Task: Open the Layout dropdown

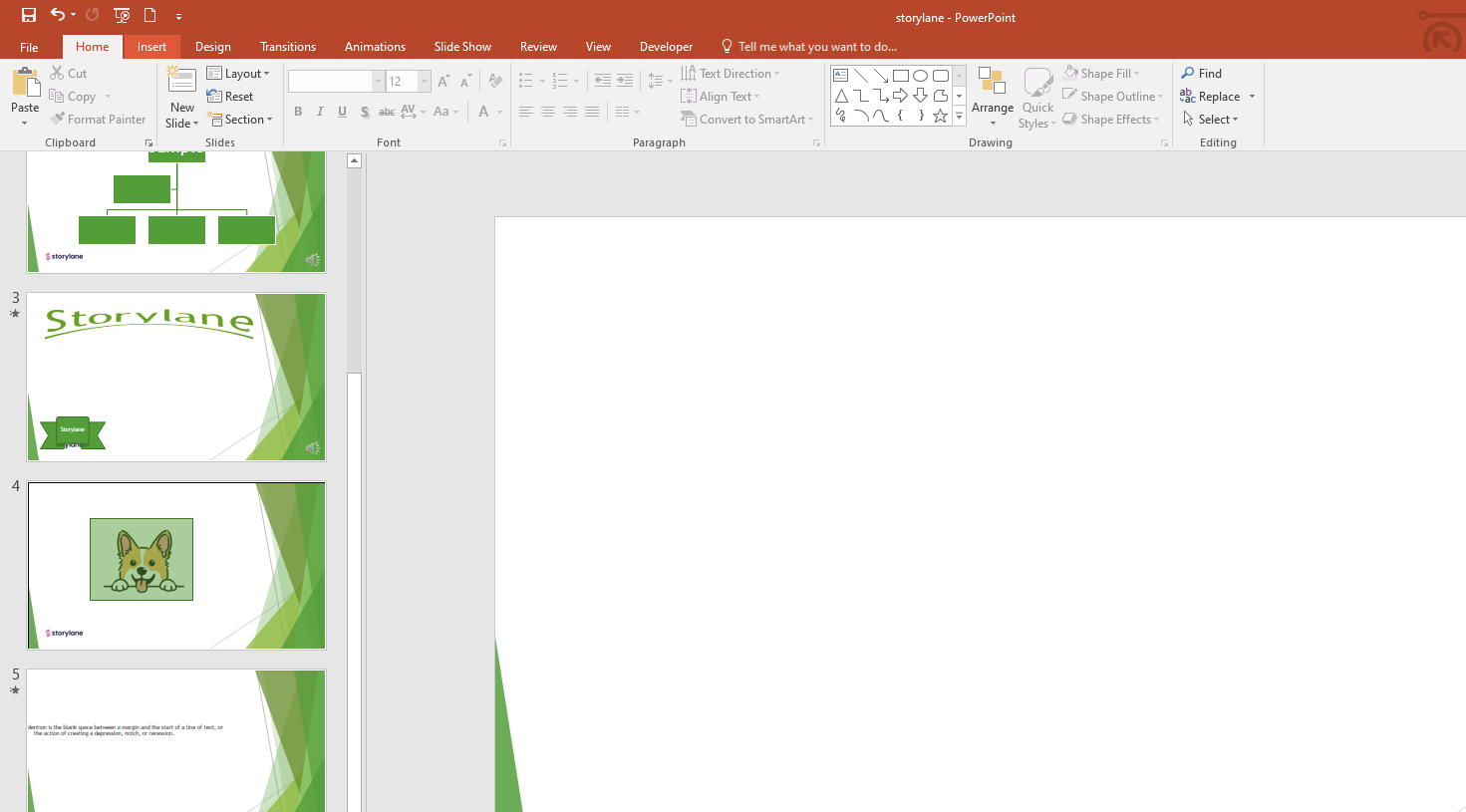Action: [x=238, y=74]
